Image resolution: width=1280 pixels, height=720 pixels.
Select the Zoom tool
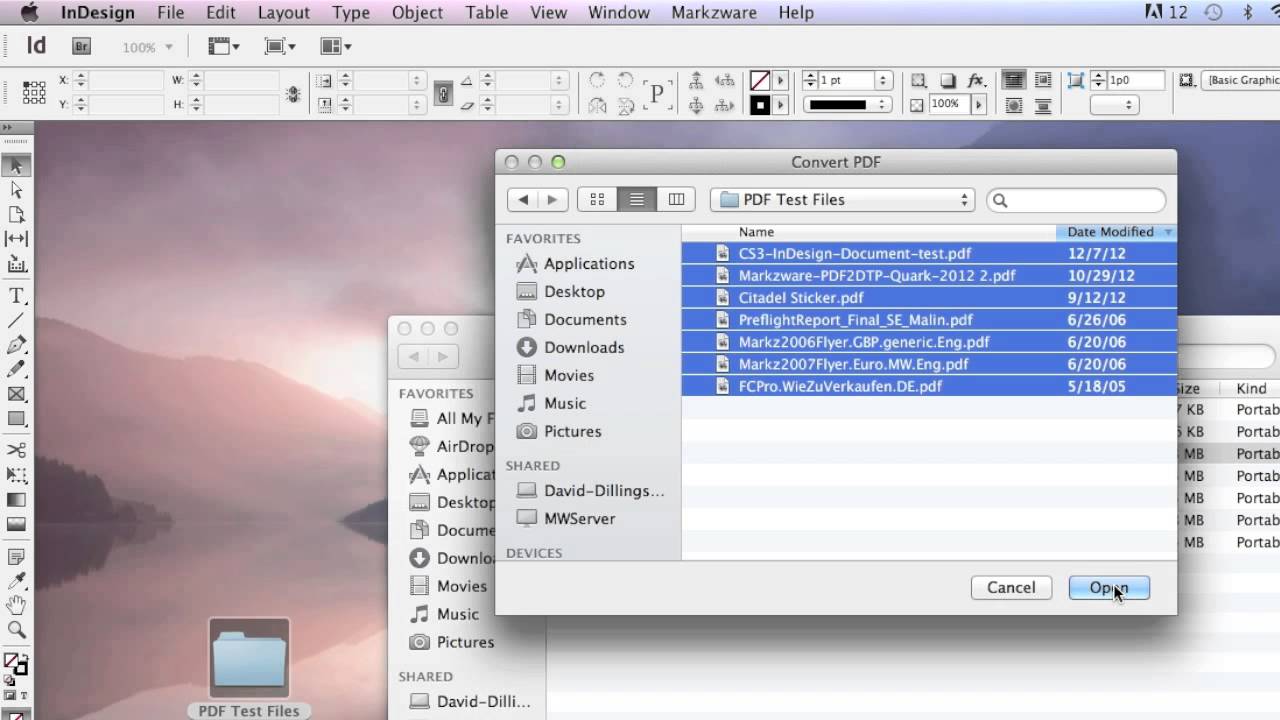click(16, 630)
